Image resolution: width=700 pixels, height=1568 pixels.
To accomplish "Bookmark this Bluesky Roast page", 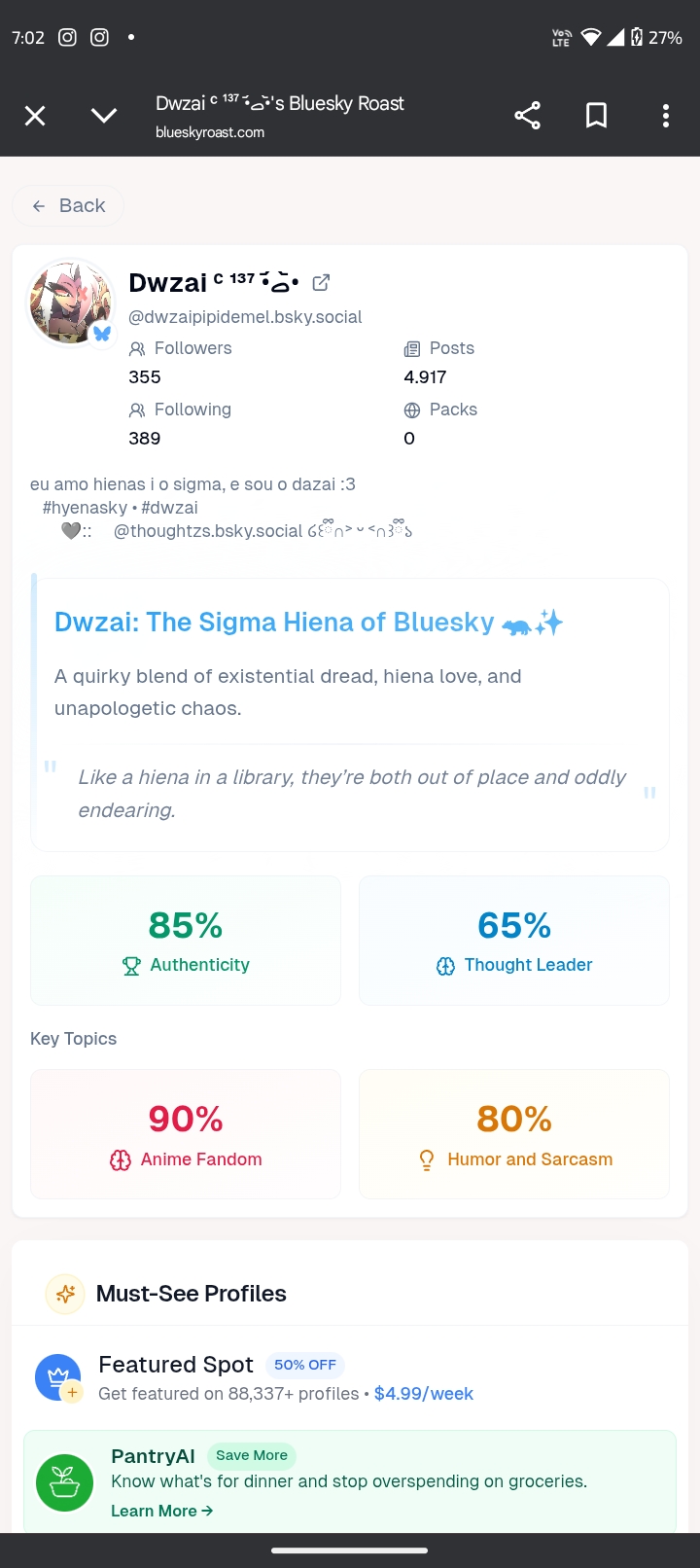I will pyautogui.click(x=596, y=117).
